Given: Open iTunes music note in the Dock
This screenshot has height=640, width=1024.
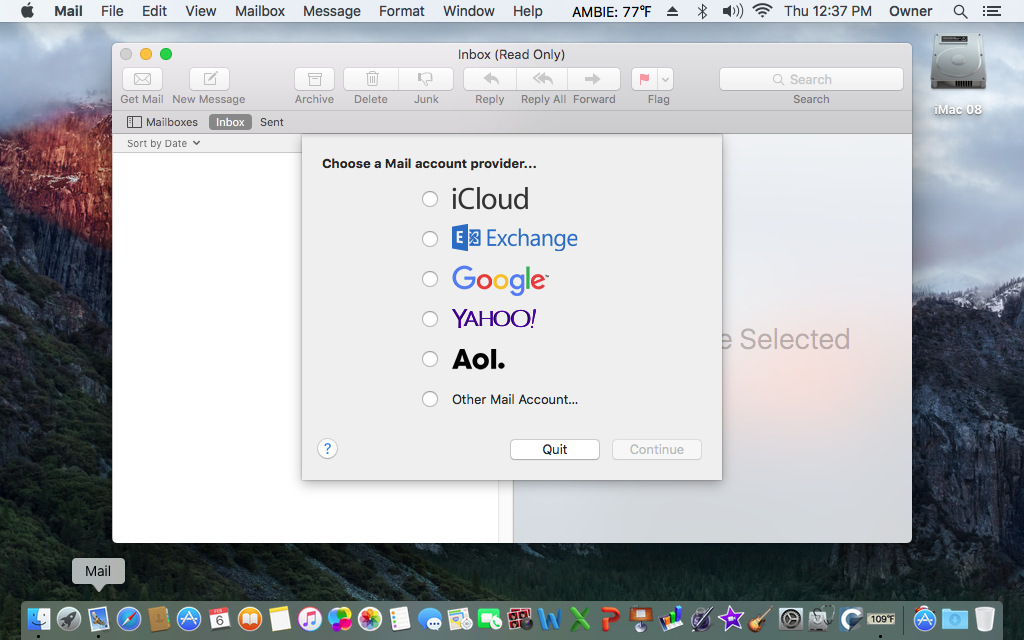Looking at the screenshot, I should click(x=310, y=618).
